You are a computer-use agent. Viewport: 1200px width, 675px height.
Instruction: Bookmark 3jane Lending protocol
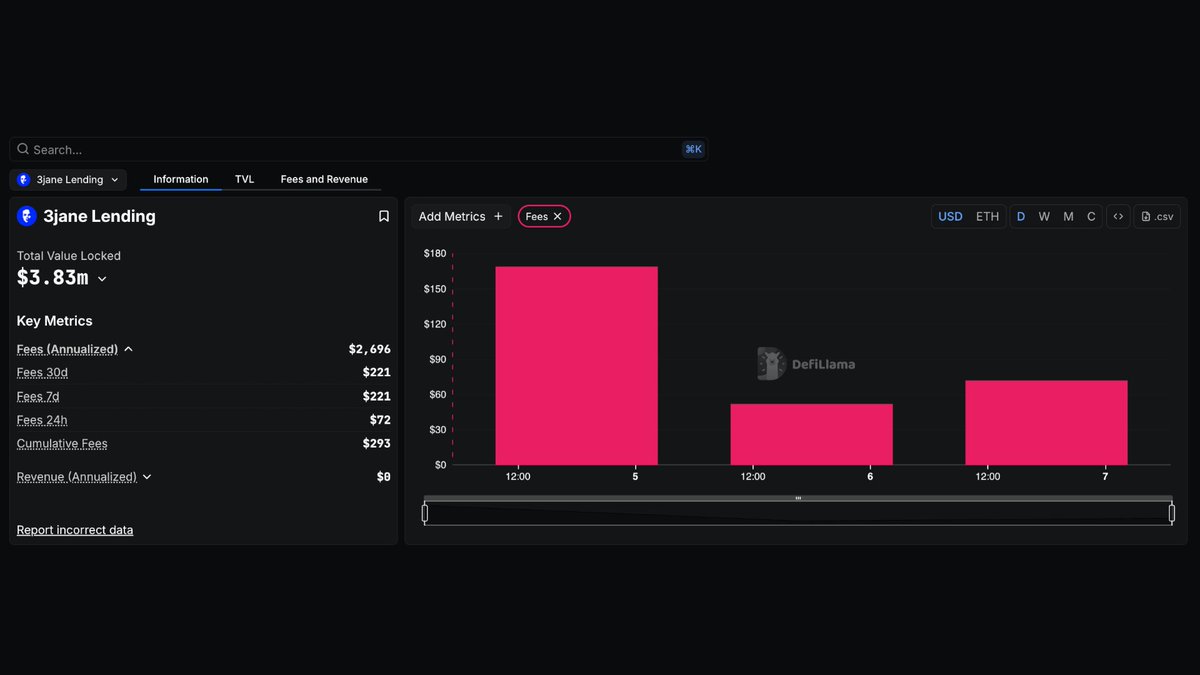[384, 216]
